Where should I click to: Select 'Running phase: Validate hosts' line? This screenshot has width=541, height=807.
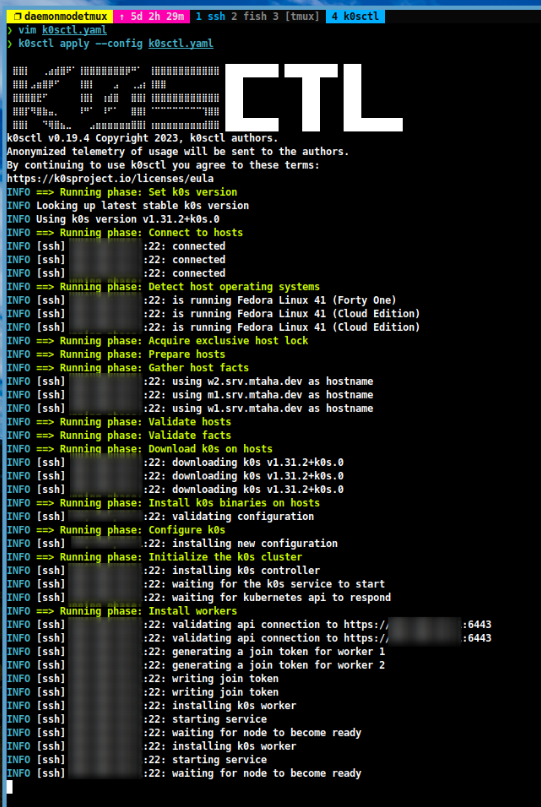pyautogui.click(x=119, y=422)
